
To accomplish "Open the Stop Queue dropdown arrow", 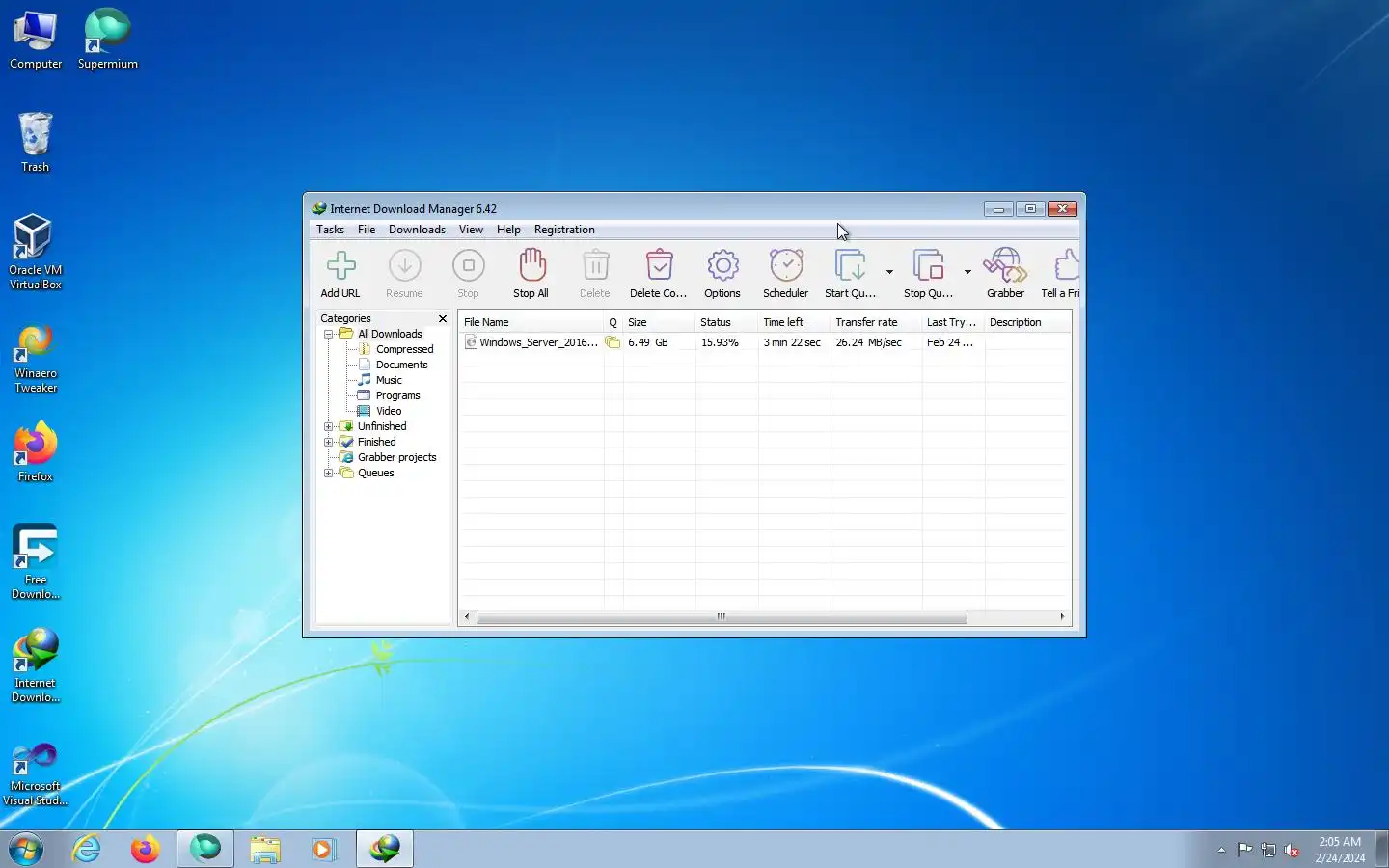I will [x=967, y=272].
